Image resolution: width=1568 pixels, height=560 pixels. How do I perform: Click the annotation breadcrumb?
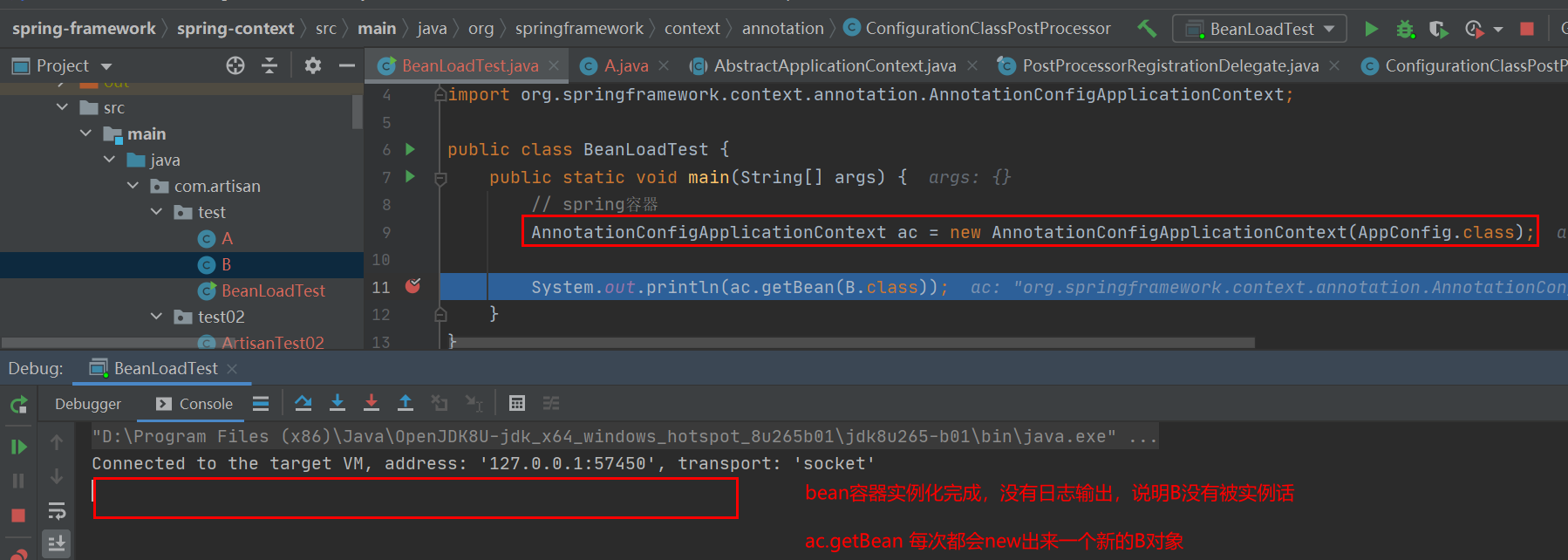(782, 29)
